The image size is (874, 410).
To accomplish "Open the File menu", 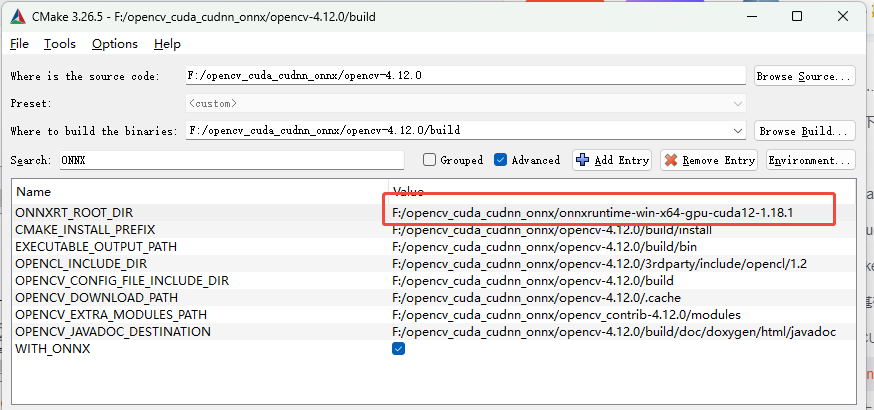I will tap(20, 44).
